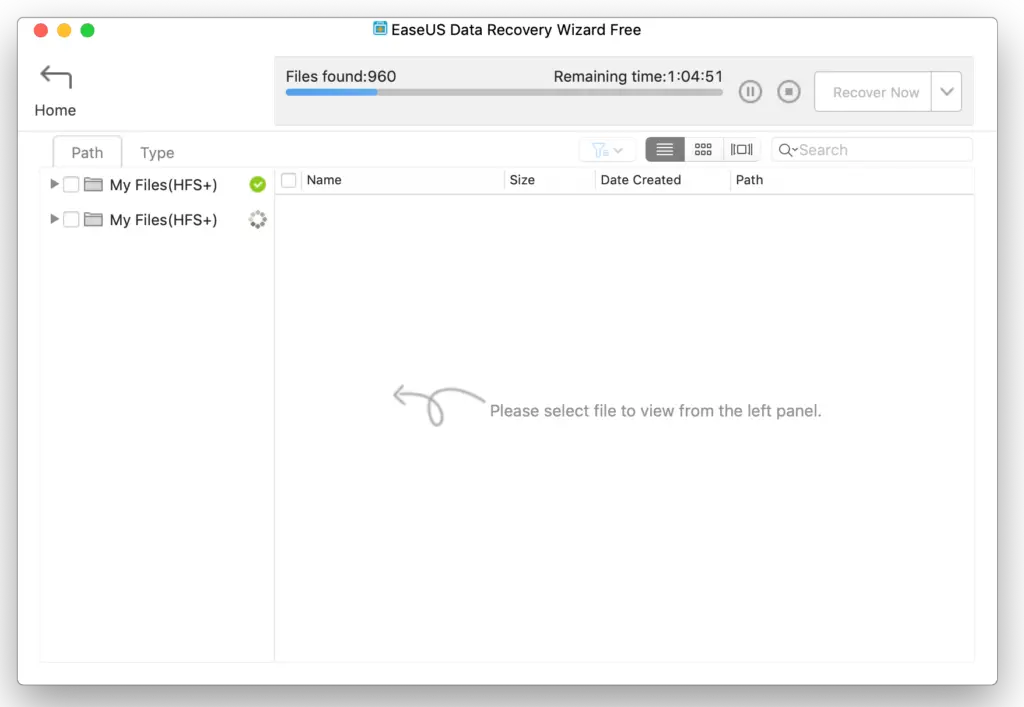Screen dimensions: 1024x707
Task: Maximize the window with the green button
Action: [88, 30]
